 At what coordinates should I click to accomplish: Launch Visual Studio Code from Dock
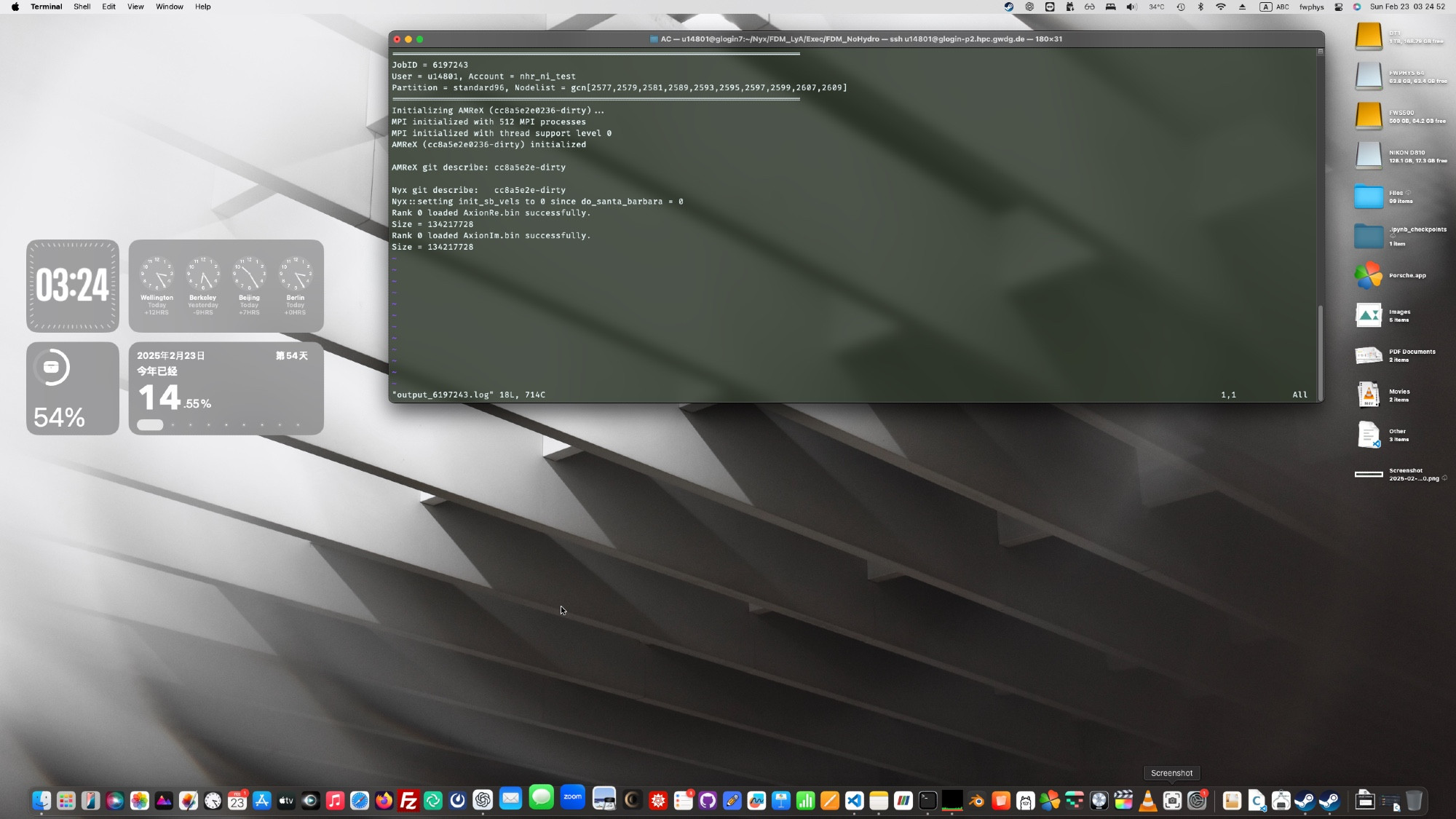coord(855,801)
